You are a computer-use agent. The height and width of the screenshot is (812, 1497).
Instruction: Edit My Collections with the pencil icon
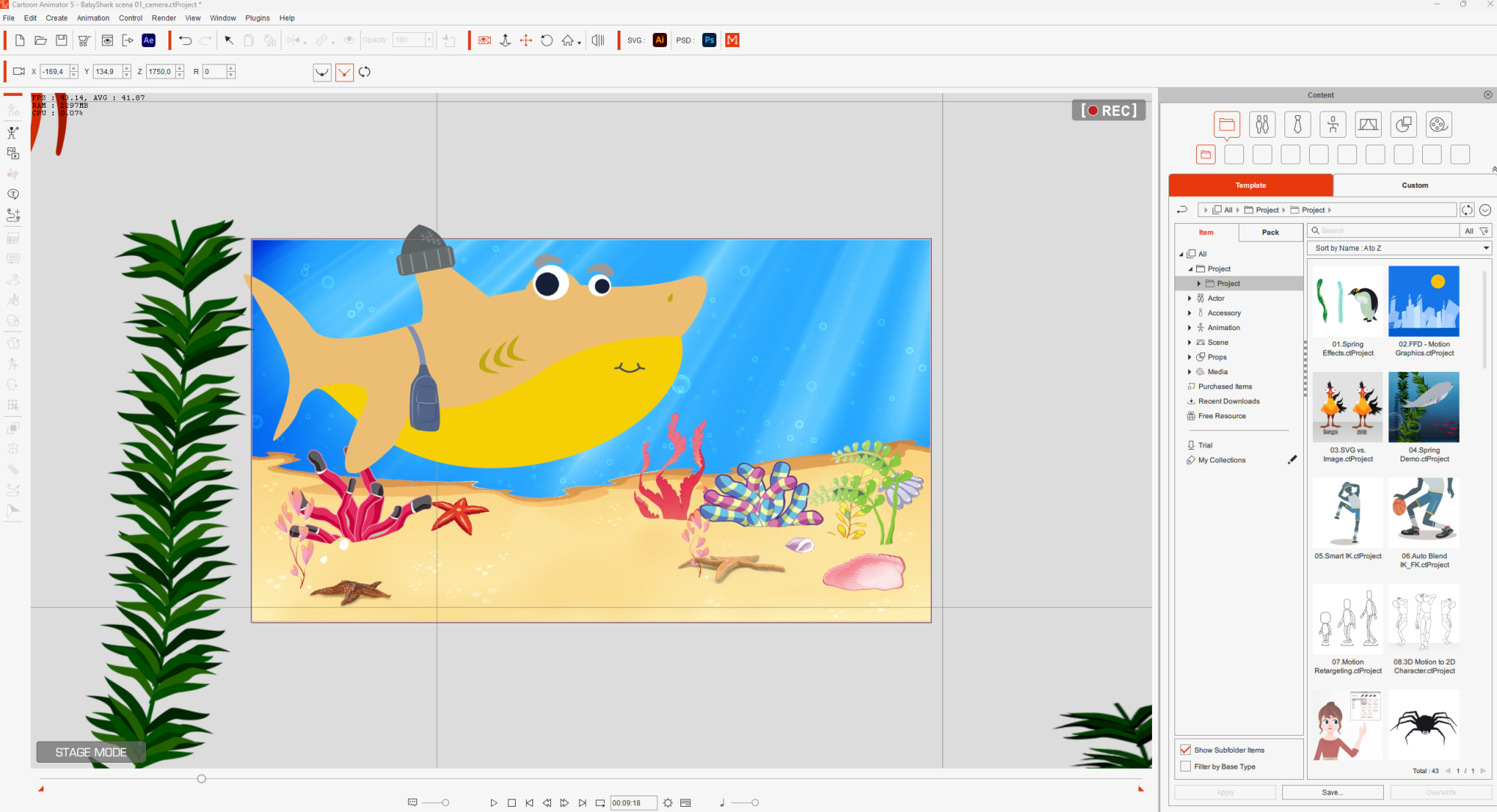click(x=1292, y=460)
